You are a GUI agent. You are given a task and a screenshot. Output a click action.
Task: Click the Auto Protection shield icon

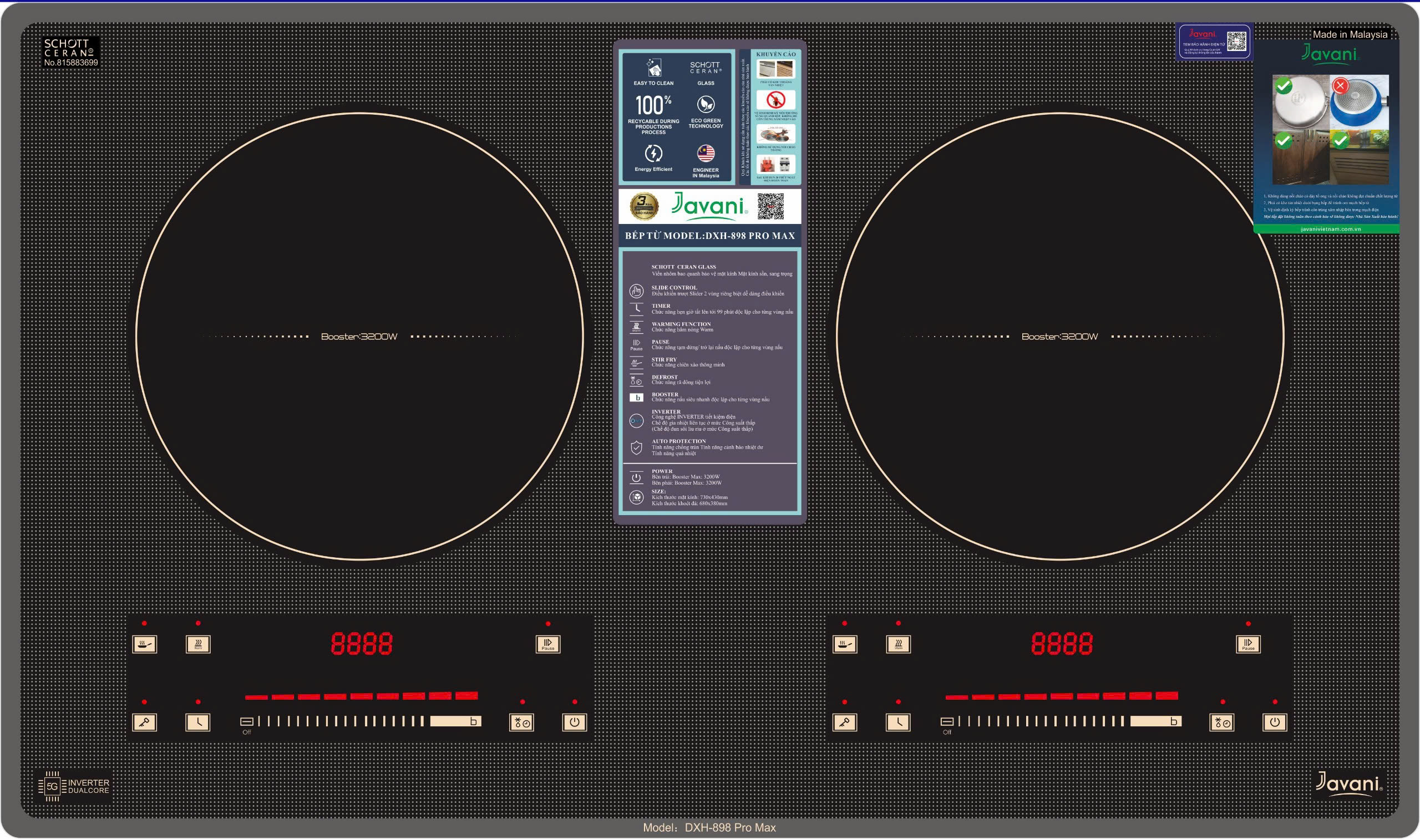coord(636,448)
